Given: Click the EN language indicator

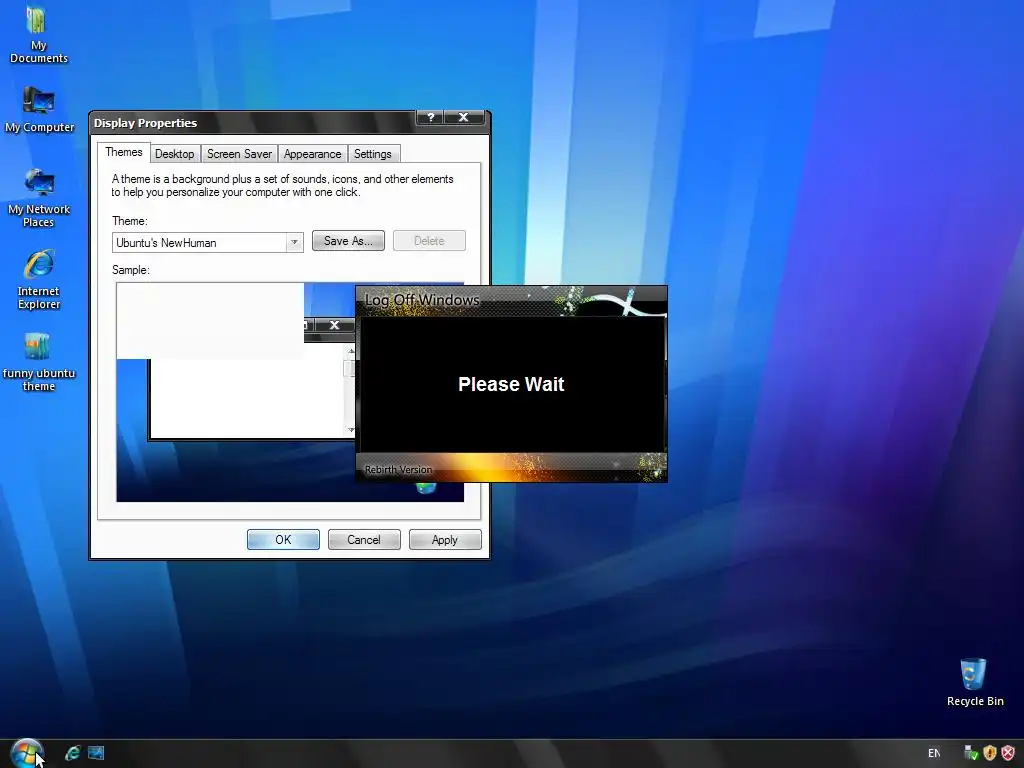Looking at the screenshot, I should pyautogui.click(x=934, y=753).
